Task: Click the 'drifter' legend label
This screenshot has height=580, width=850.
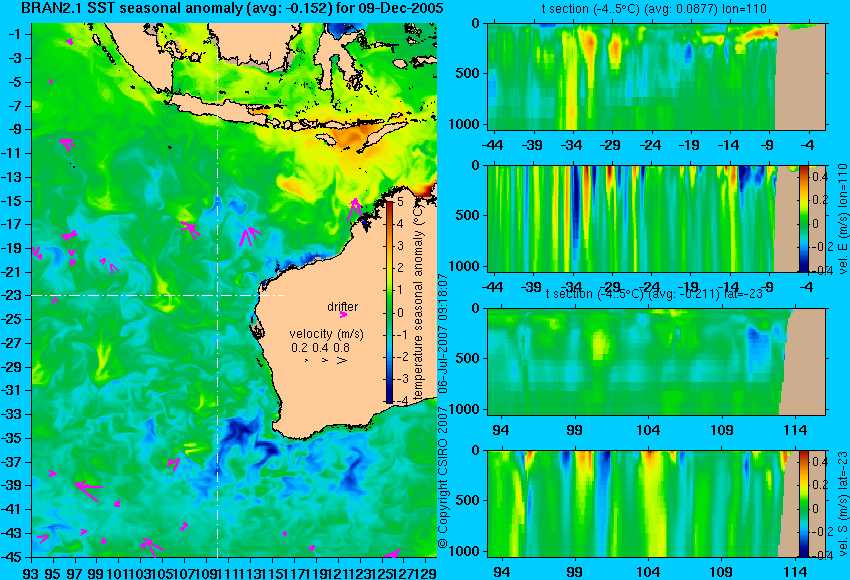Action: click(x=343, y=307)
